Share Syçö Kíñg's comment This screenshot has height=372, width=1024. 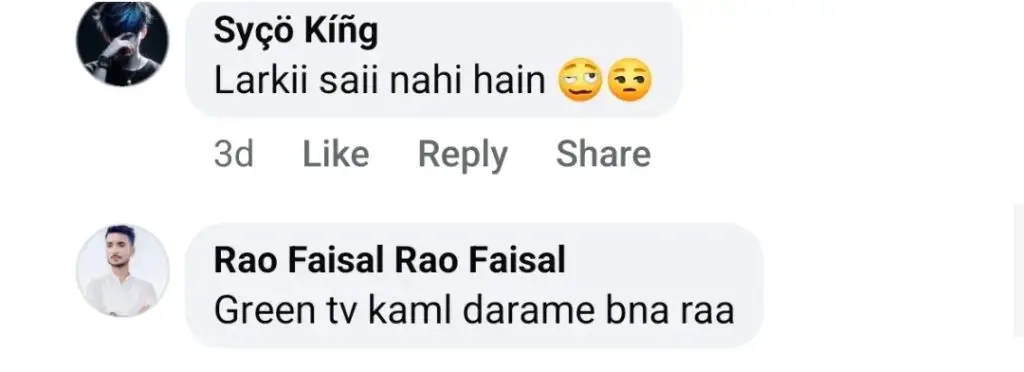(603, 155)
